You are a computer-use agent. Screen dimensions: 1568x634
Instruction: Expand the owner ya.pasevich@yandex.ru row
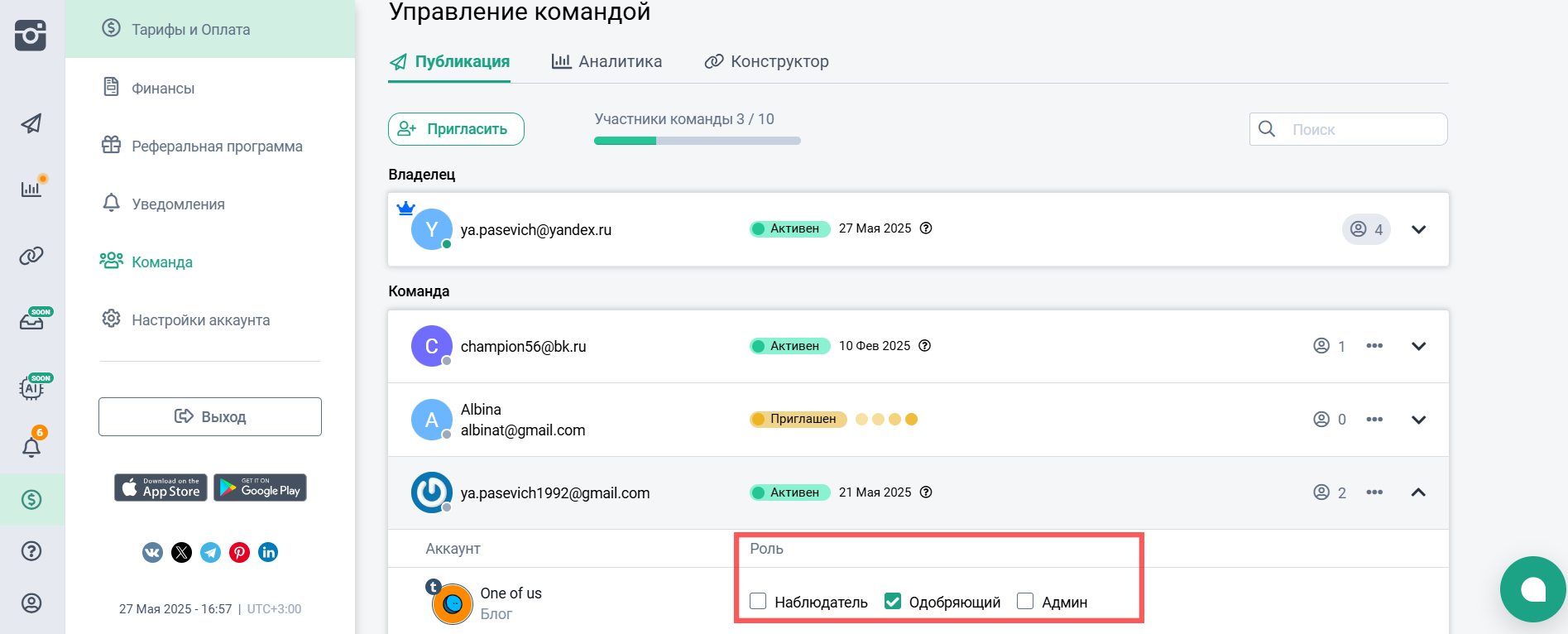click(1418, 230)
